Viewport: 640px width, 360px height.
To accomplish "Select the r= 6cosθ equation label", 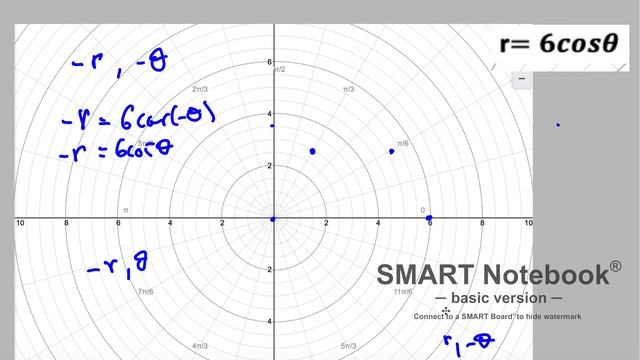I will (x=559, y=43).
